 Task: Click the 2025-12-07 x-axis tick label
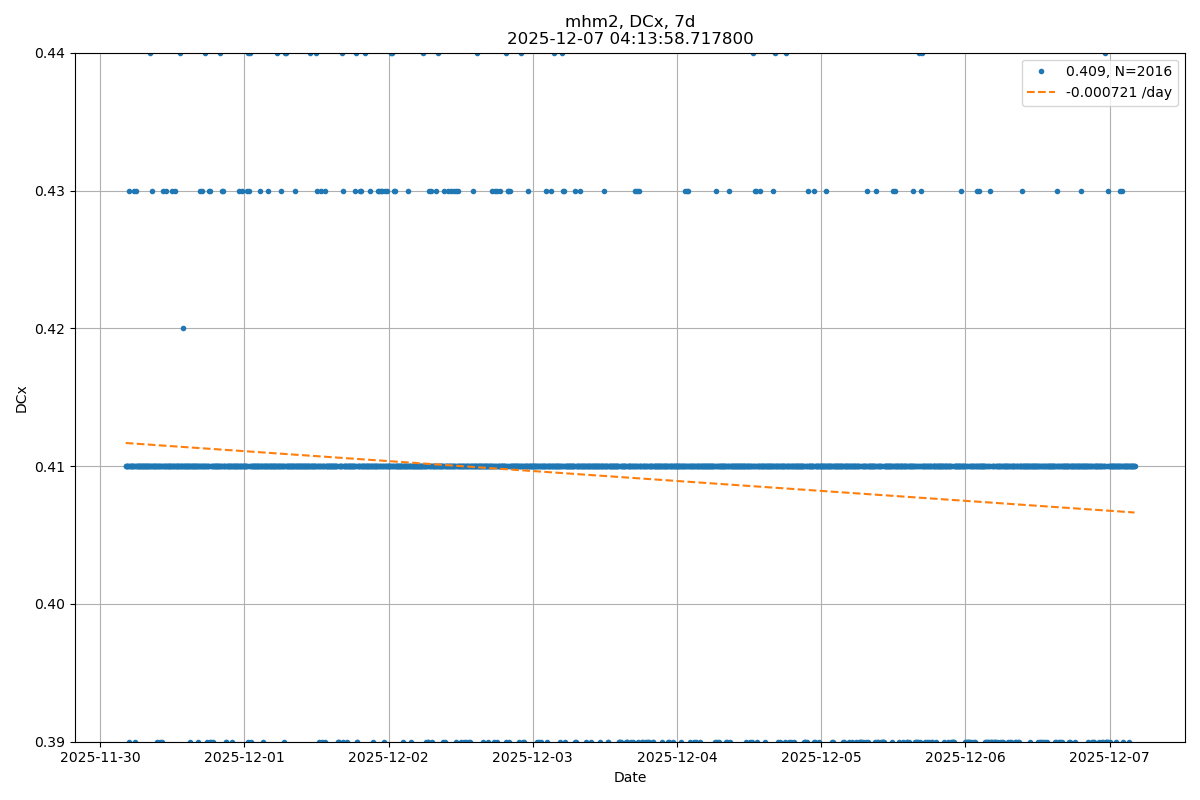1110,758
